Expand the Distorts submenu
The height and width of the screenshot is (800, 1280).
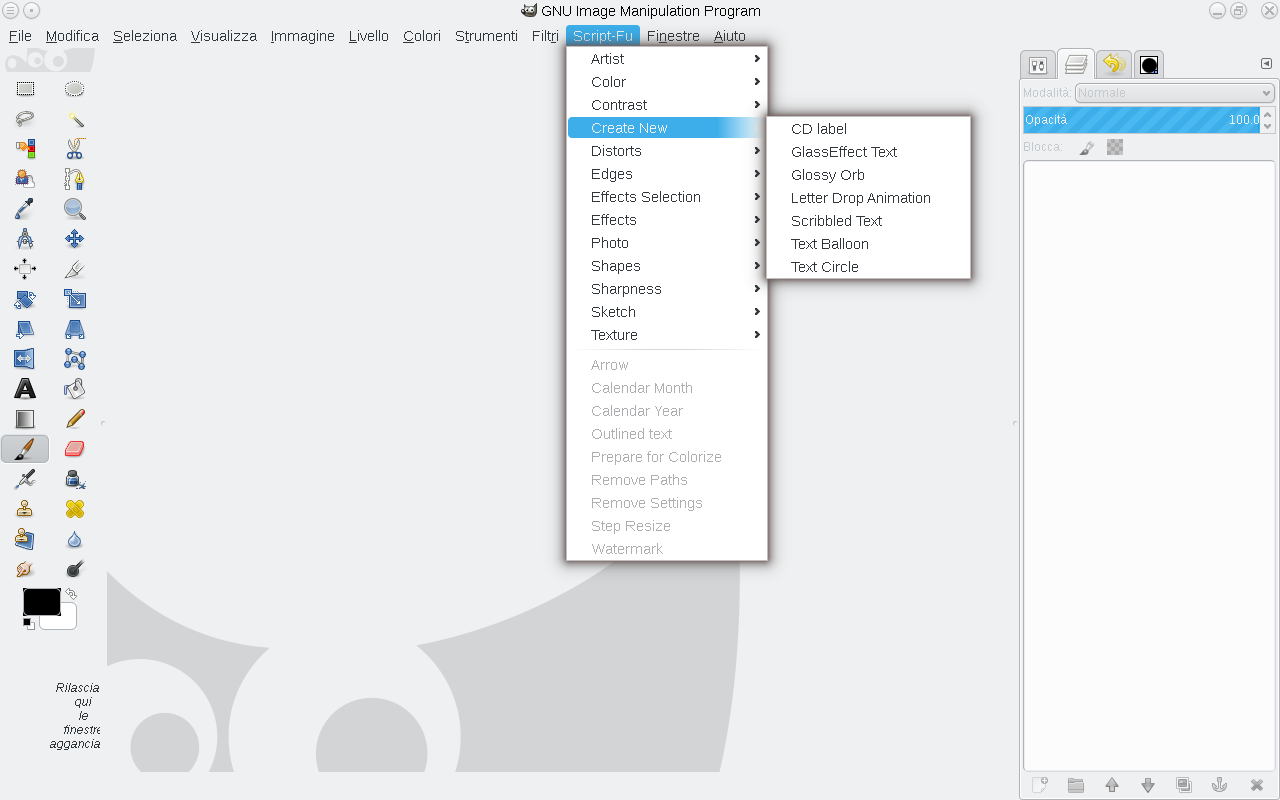point(667,151)
